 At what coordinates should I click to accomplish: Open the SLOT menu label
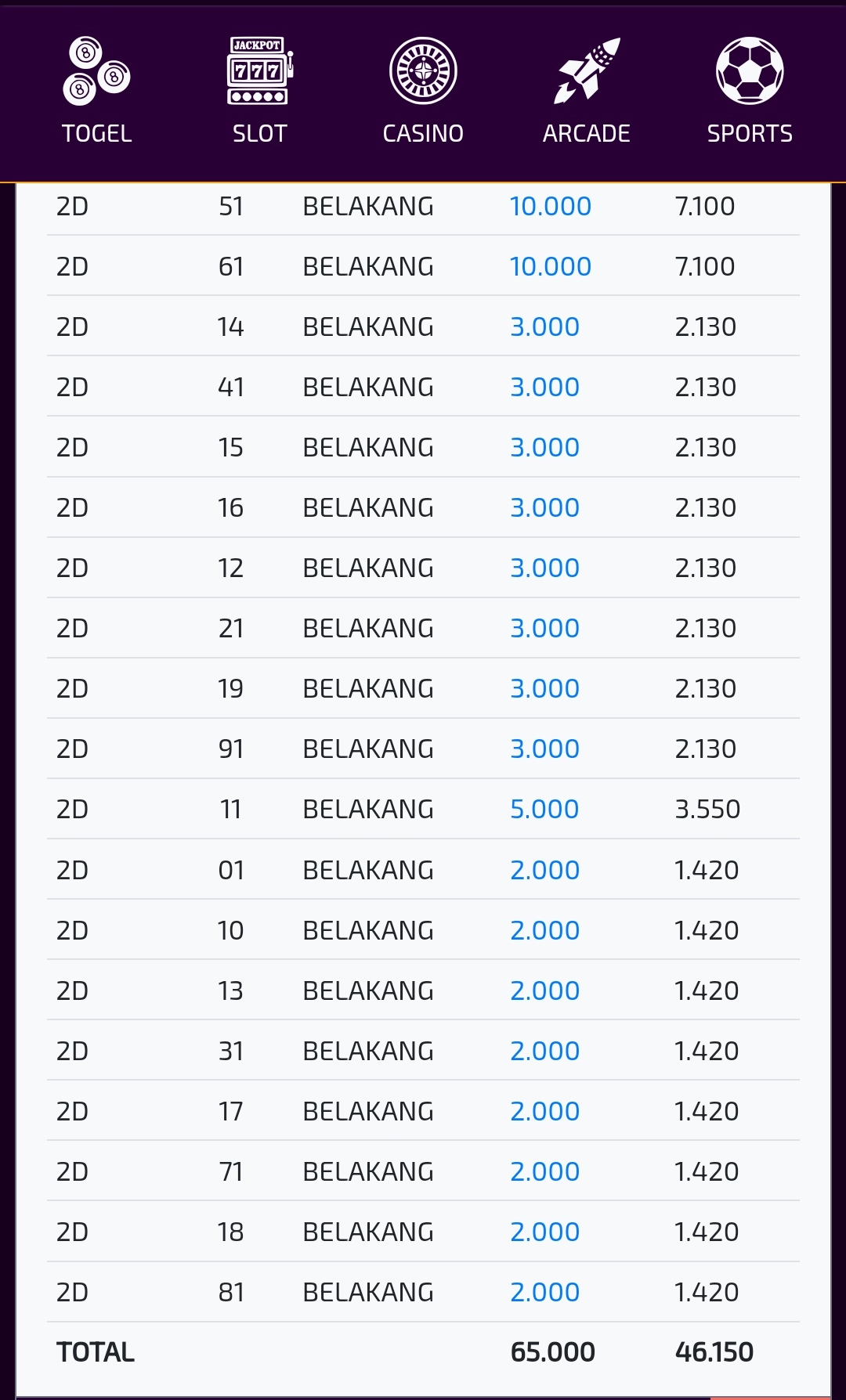point(259,134)
